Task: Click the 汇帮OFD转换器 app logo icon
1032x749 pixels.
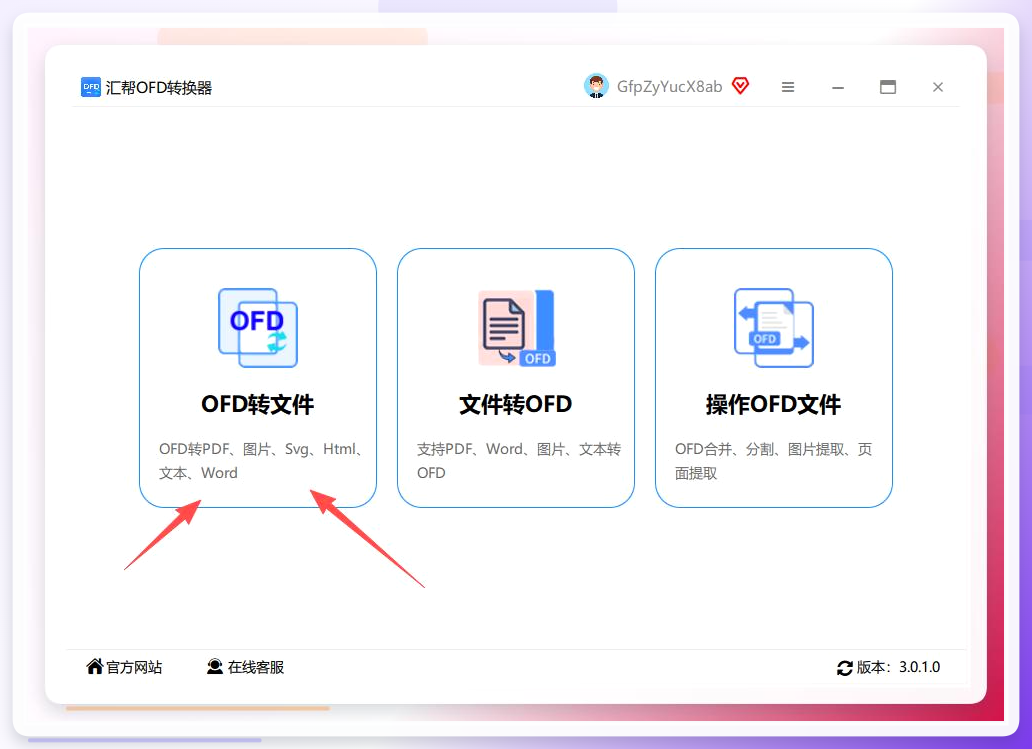Action: click(91, 87)
